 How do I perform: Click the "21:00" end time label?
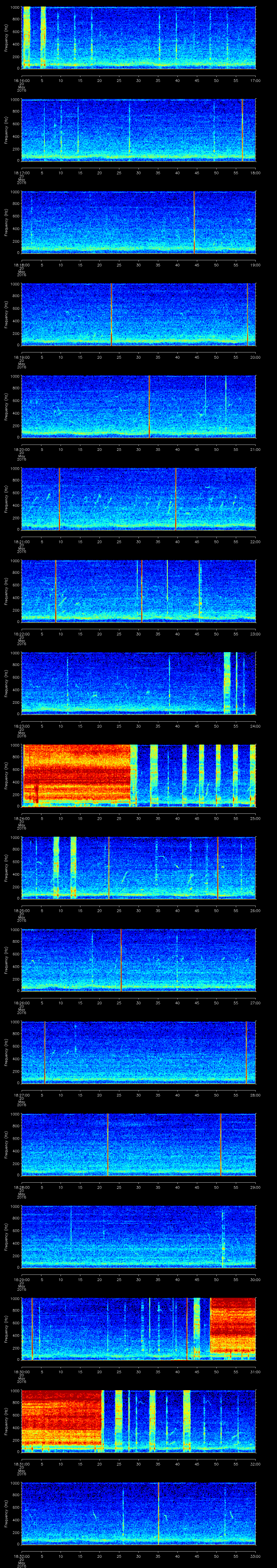click(x=255, y=449)
